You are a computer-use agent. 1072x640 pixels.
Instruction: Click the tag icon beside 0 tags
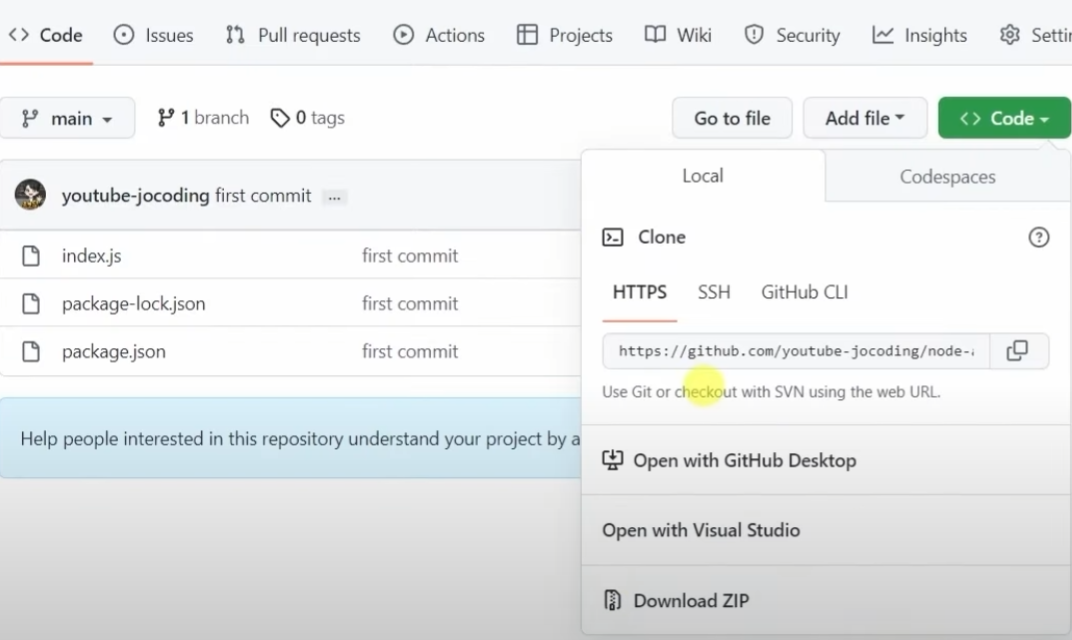click(x=280, y=118)
